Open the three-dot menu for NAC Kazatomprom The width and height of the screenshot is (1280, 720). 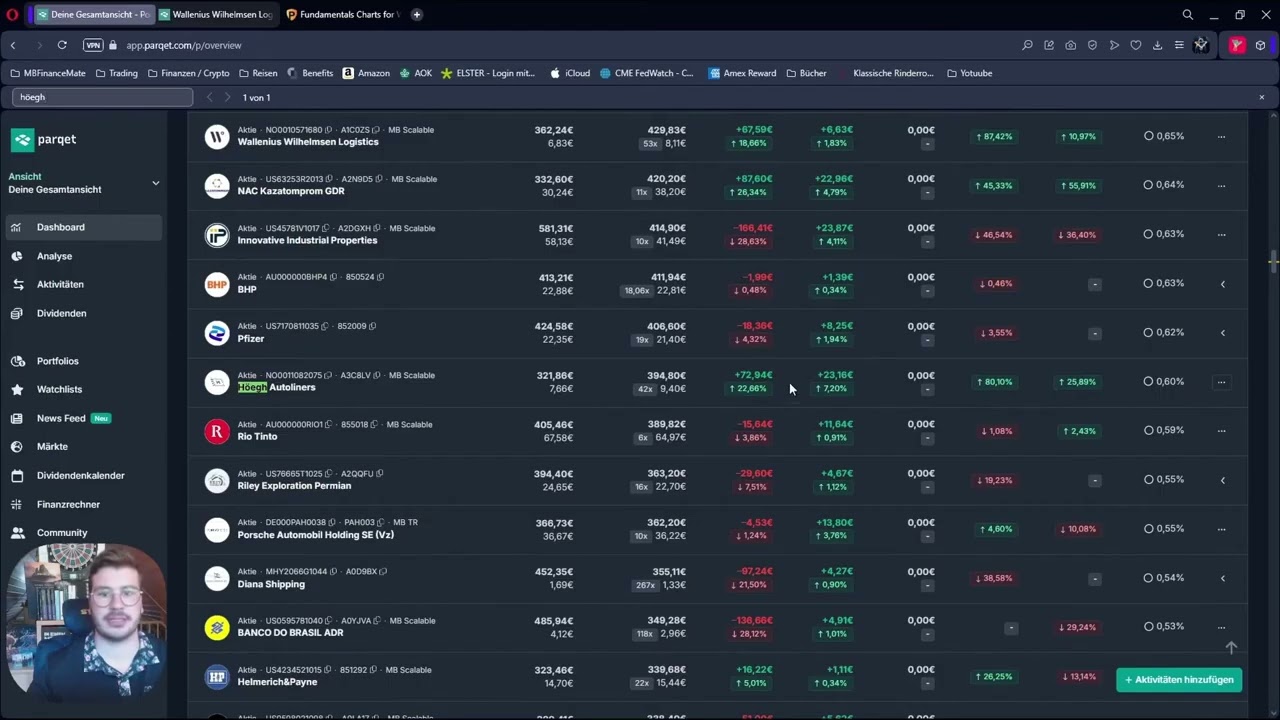(x=1221, y=185)
